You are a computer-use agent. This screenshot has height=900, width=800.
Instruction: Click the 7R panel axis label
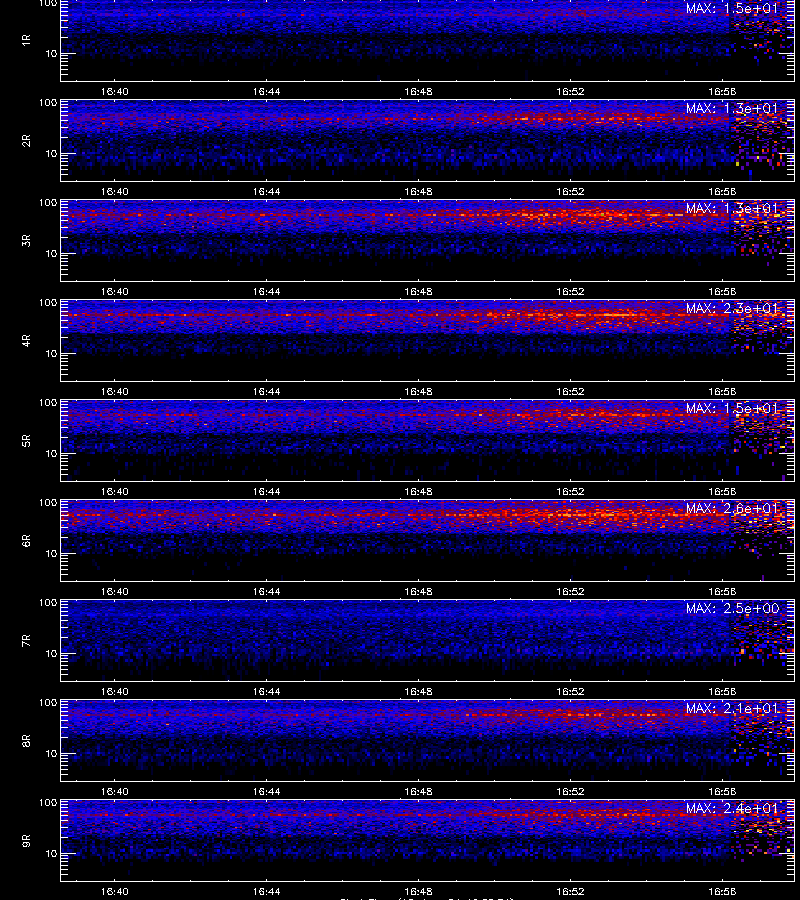coord(26,641)
